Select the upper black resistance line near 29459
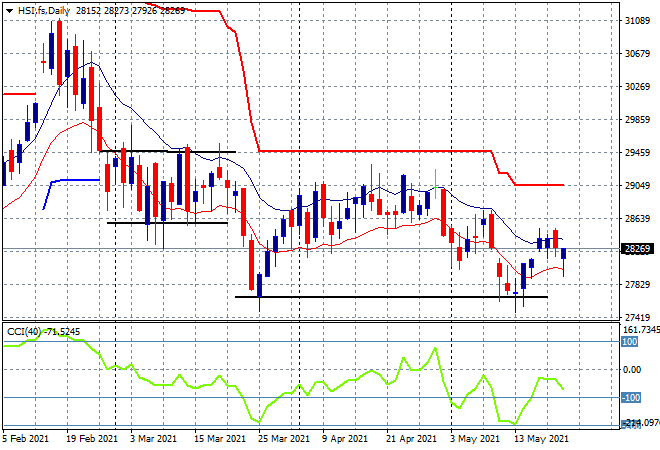 [x=168, y=151]
